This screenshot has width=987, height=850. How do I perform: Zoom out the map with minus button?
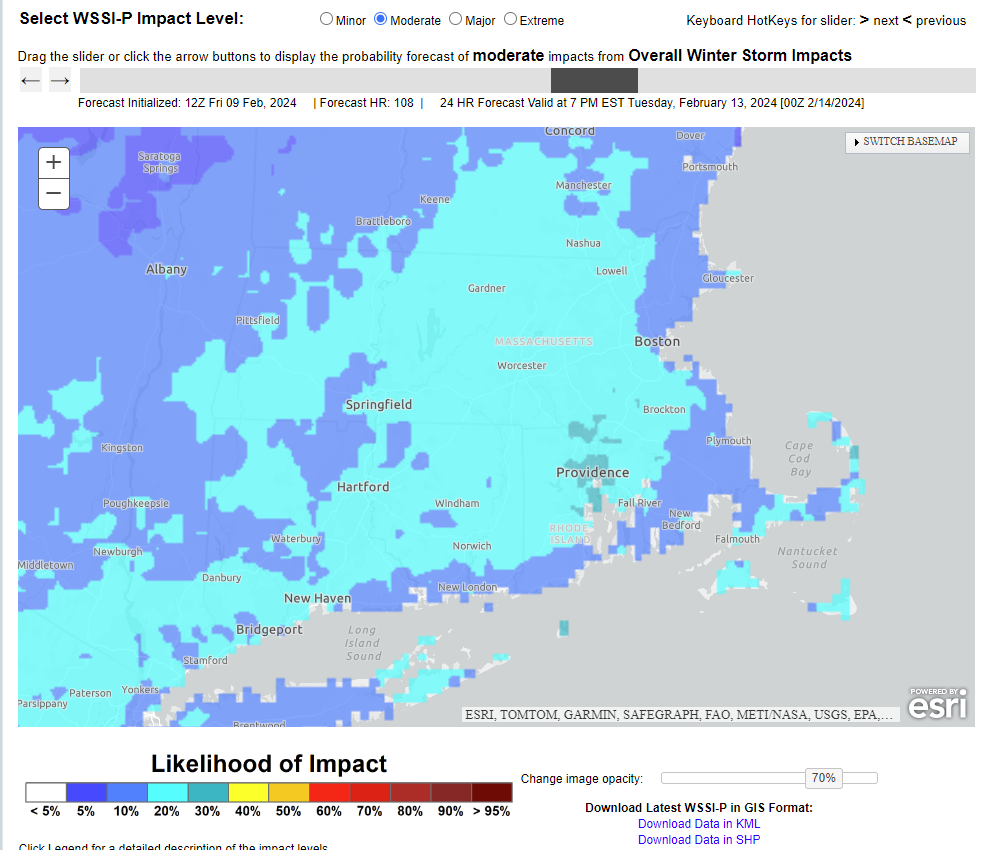click(54, 193)
